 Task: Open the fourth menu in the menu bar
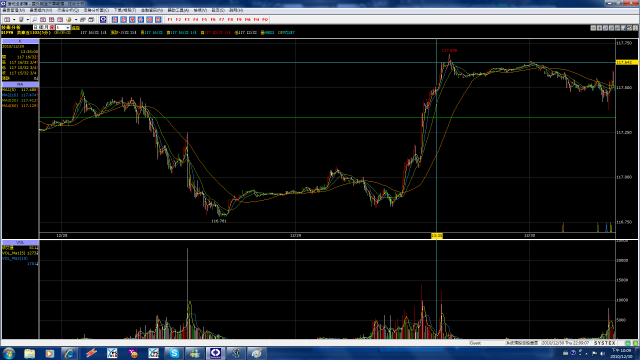tap(96, 10)
